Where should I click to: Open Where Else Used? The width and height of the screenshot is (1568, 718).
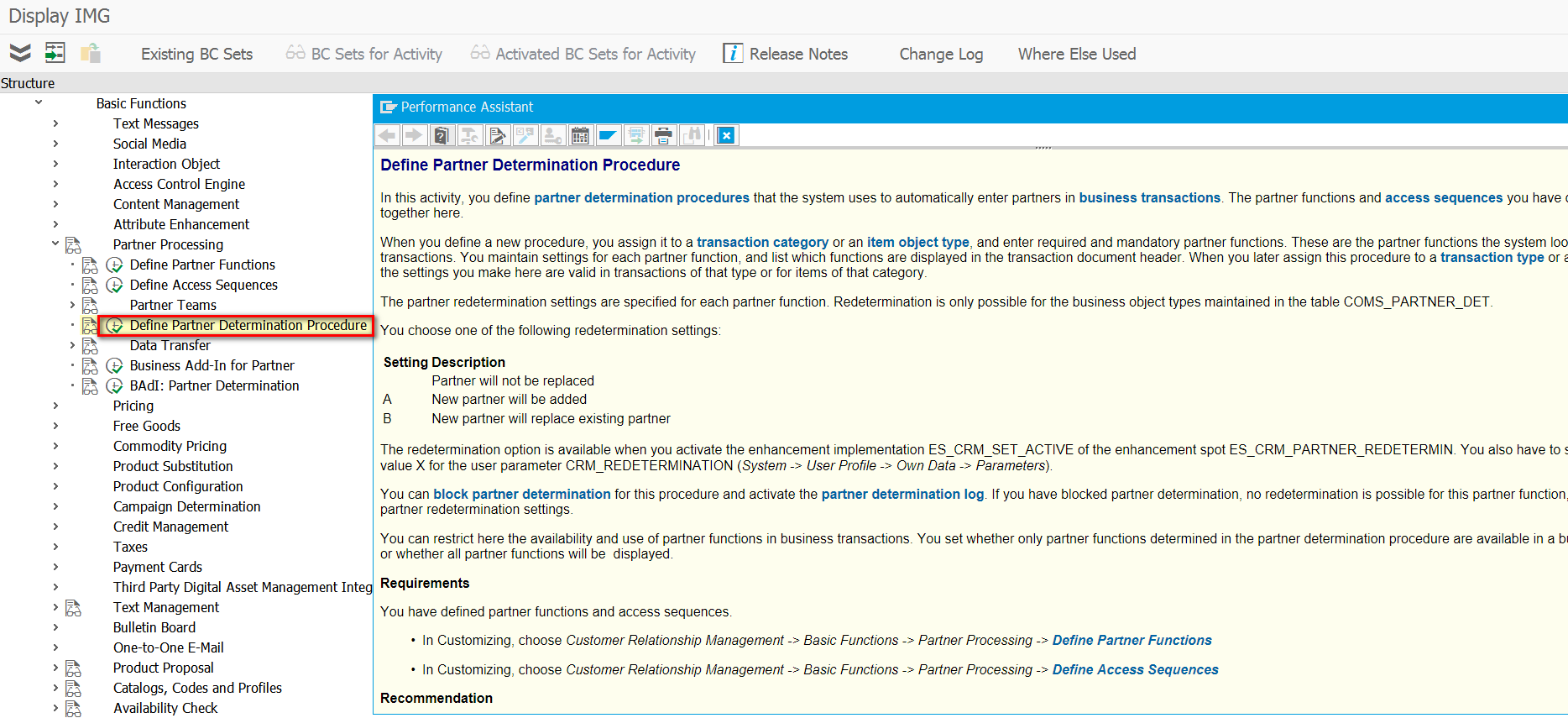click(x=1077, y=54)
